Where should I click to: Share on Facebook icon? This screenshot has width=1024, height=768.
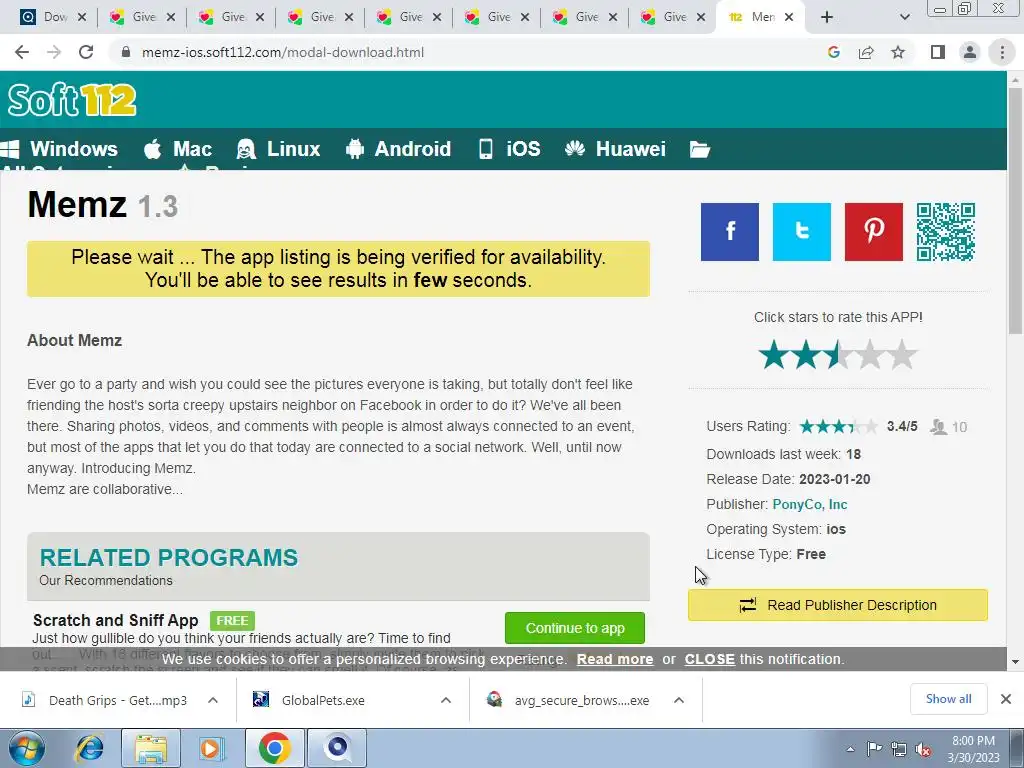coord(729,232)
